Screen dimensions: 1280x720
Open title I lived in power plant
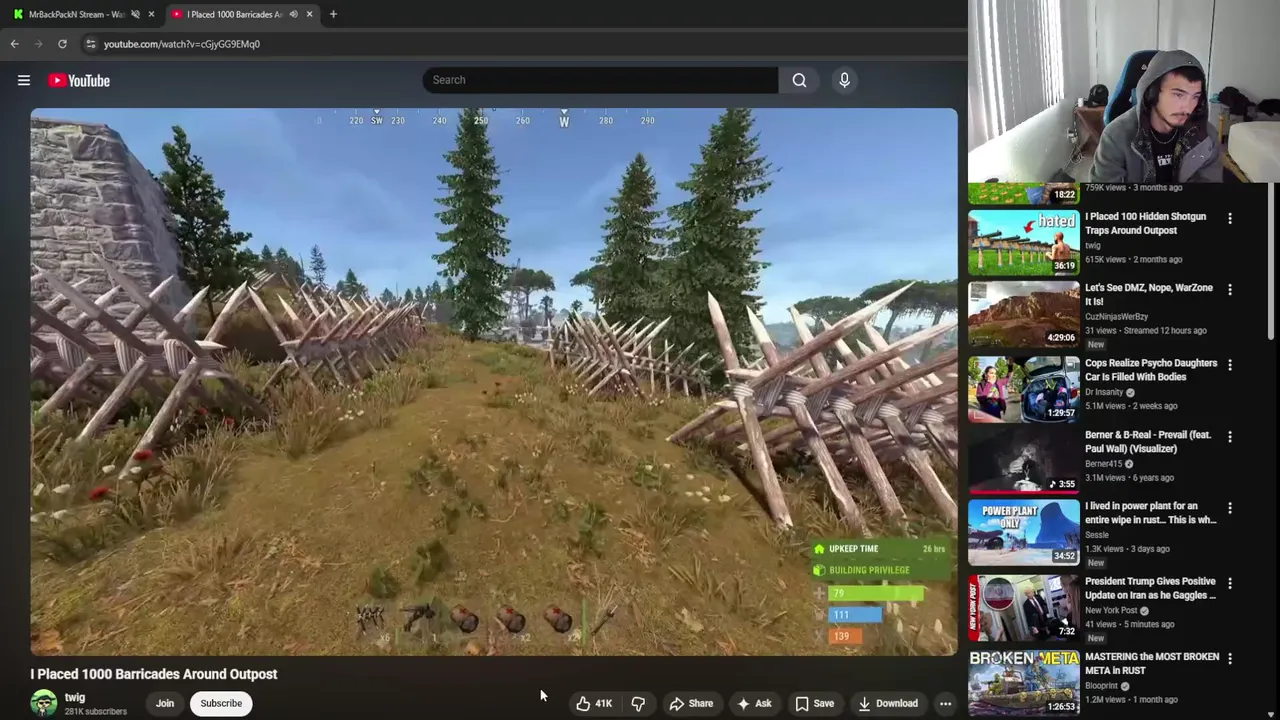click(1151, 513)
